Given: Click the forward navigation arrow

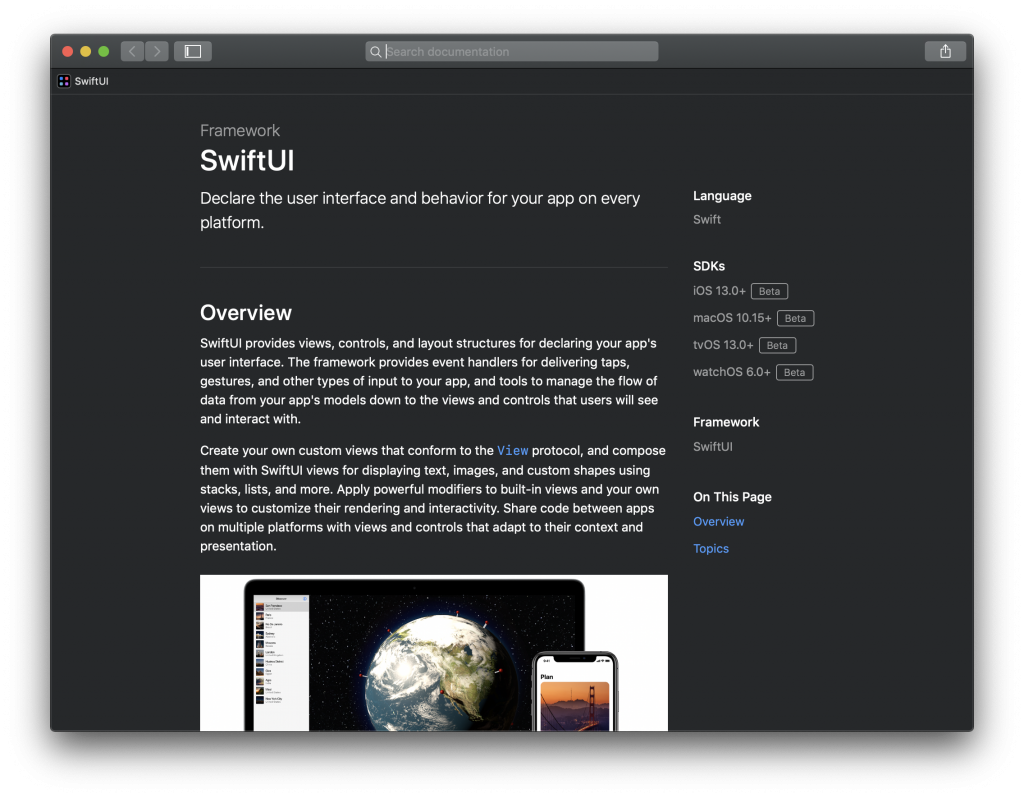Looking at the screenshot, I should point(156,50).
